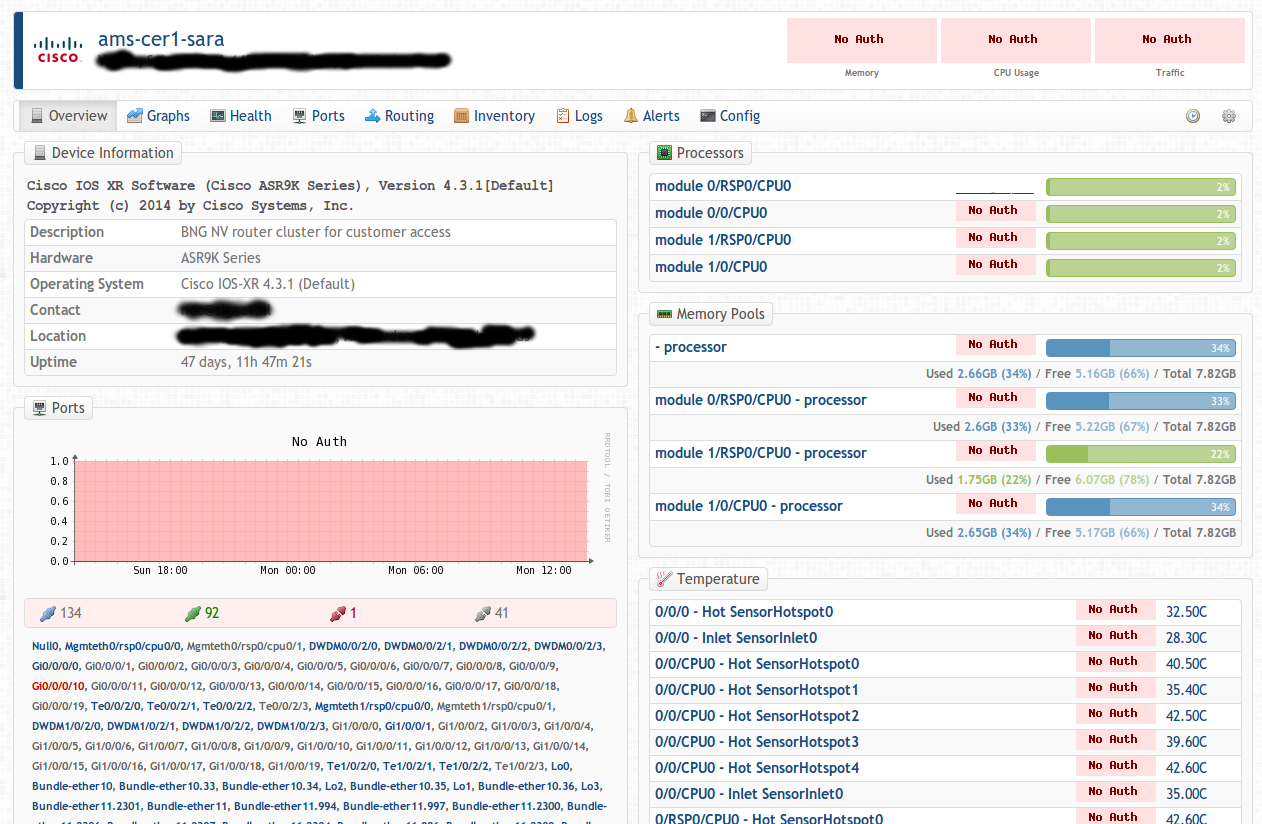1262x824 pixels.
Task: Open the clock icon in tab bar
Action: pos(1193,116)
